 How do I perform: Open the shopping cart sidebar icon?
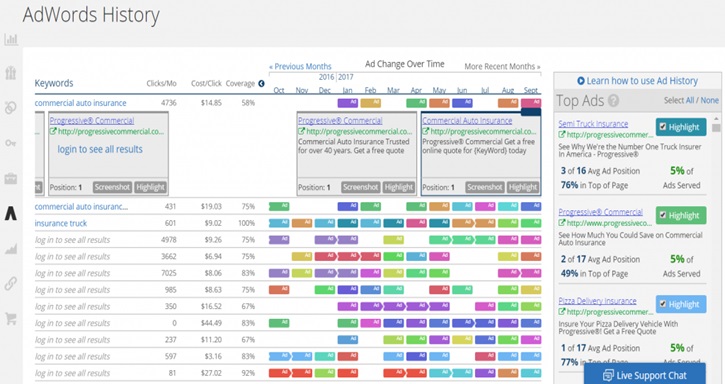tap(11, 318)
